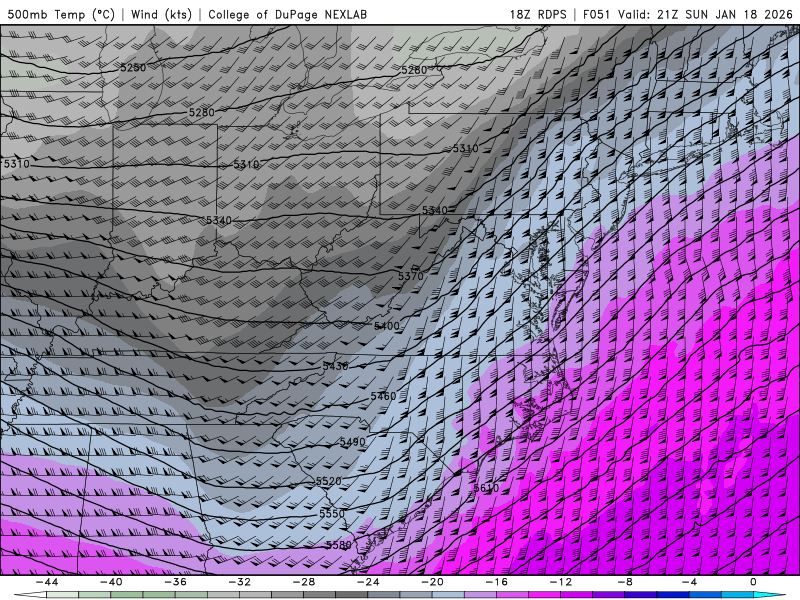Image resolution: width=800 pixels, height=600 pixels.
Task: Click the '500mb Temp (°C)' title text
Action: (61, 14)
